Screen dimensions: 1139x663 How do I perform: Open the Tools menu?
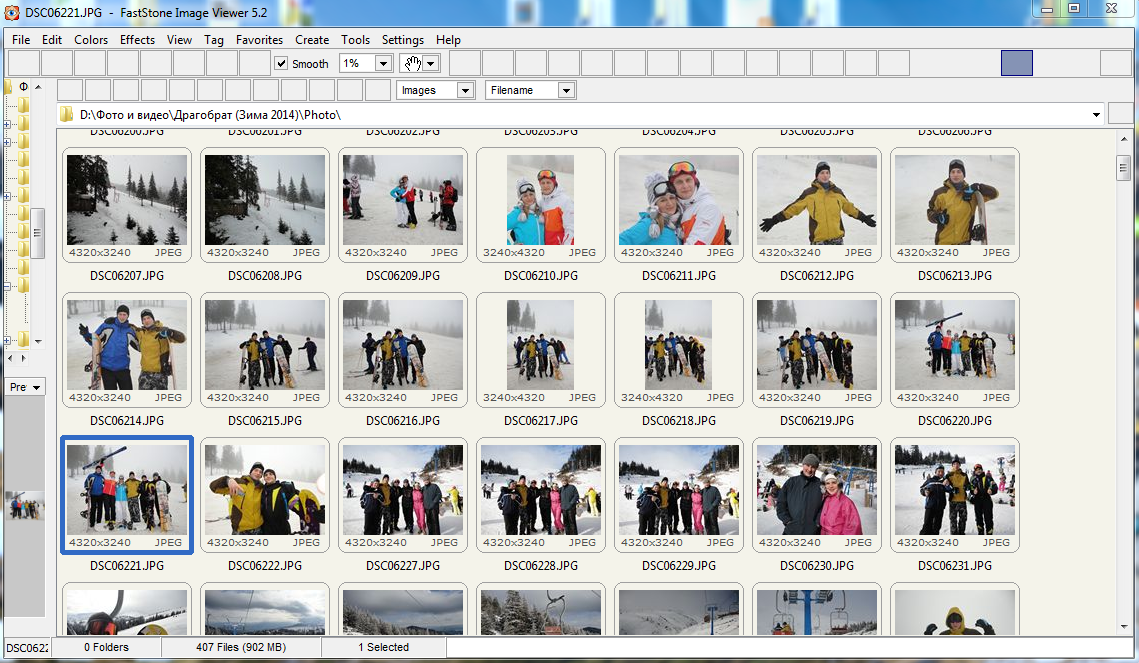pyautogui.click(x=355, y=40)
